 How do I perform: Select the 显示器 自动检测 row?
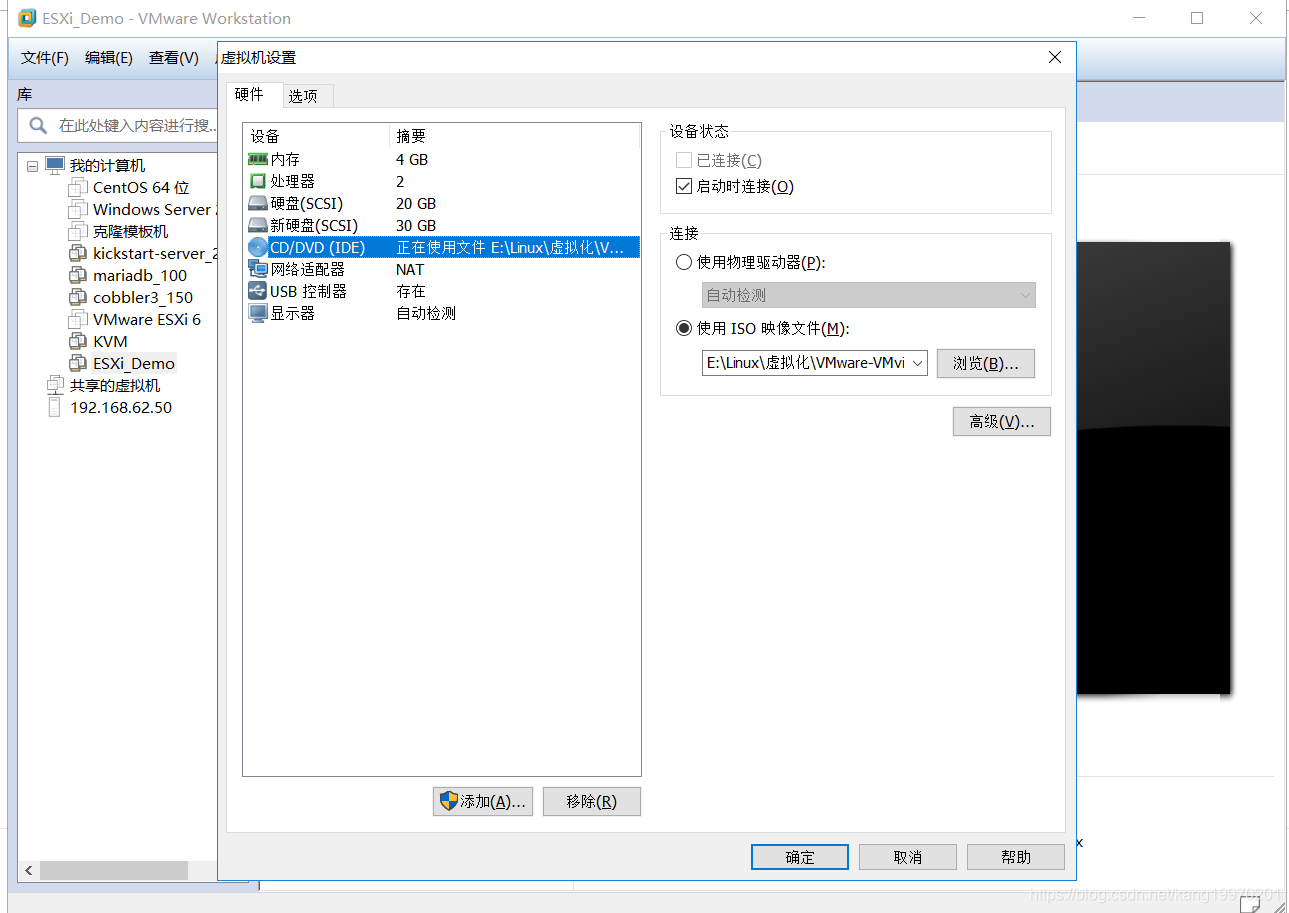pos(442,313)
